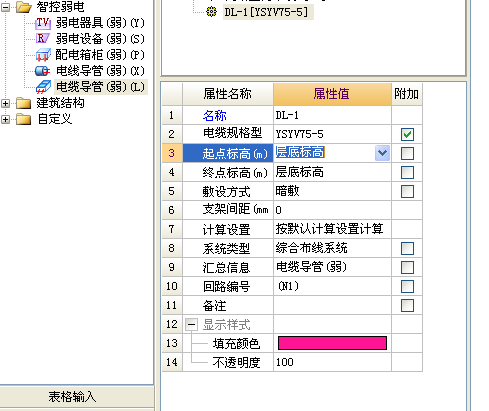Tick the 终点标高(m) 附加 checkbox
Screen dimensions: 489x411
407,172
